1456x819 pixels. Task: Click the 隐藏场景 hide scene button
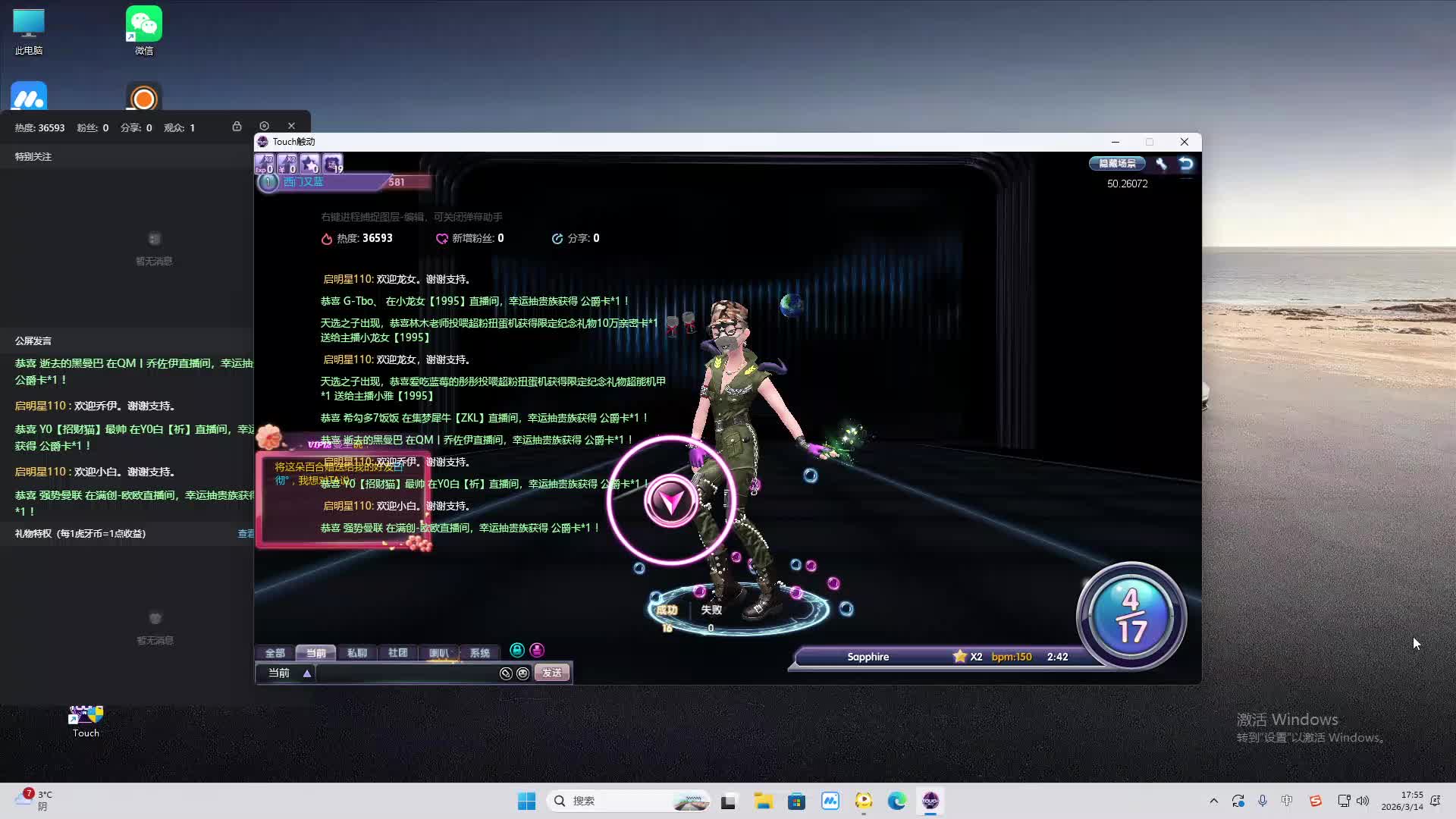tap(1117, 164)
